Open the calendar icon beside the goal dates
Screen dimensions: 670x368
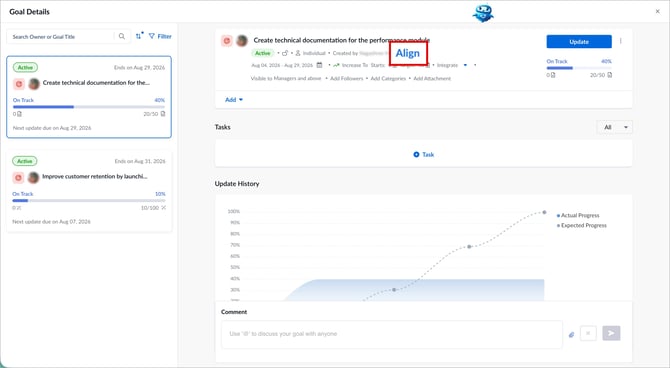(x=319, y=65)
